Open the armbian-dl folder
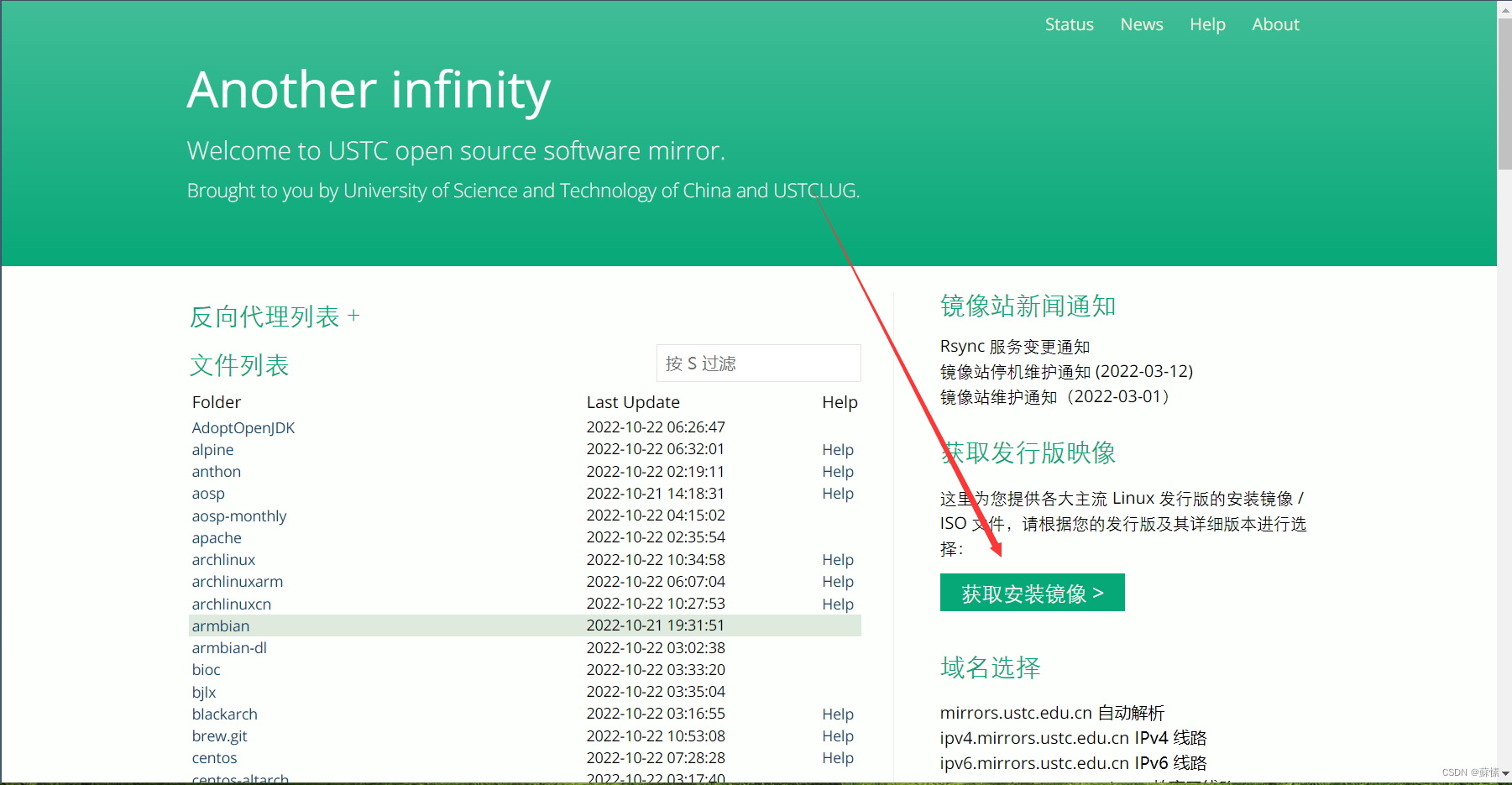1512x785 pixels. [229, 647]
